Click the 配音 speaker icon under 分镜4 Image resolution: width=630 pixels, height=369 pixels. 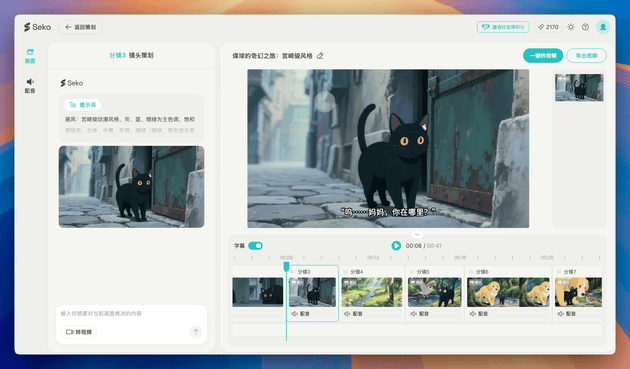(x=347, y=314)
